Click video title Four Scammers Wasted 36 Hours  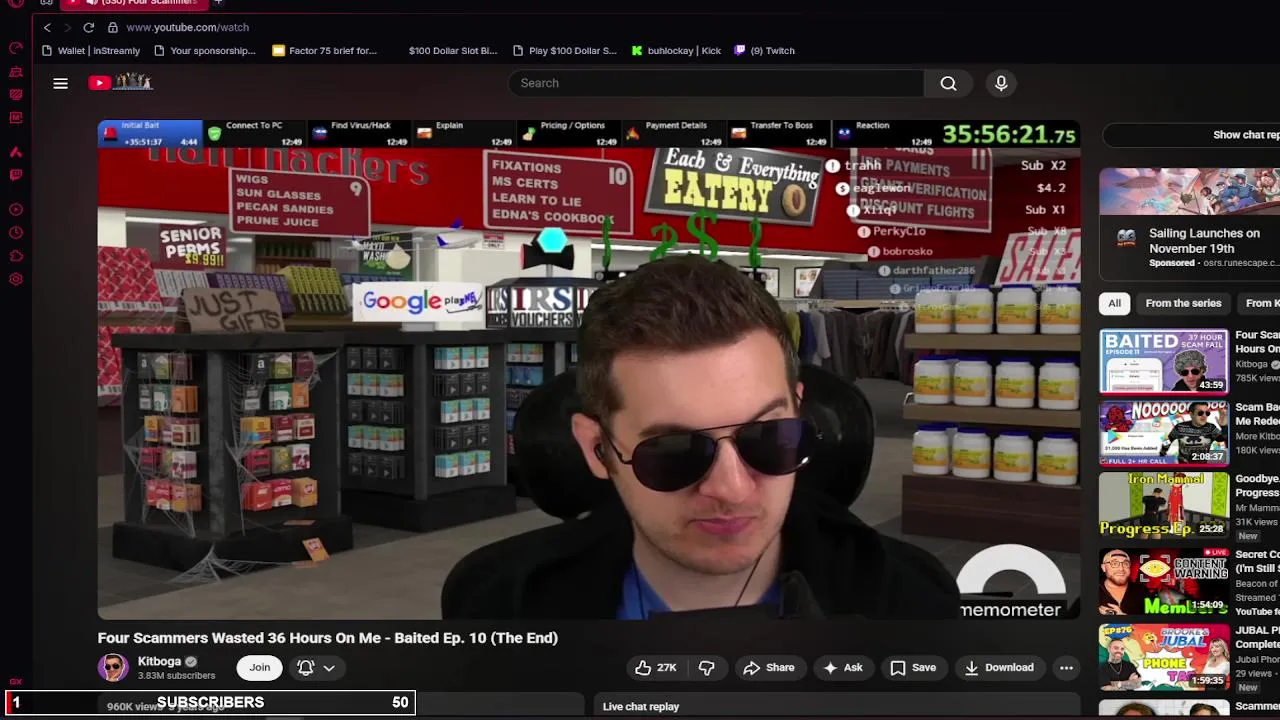point(327,638)
